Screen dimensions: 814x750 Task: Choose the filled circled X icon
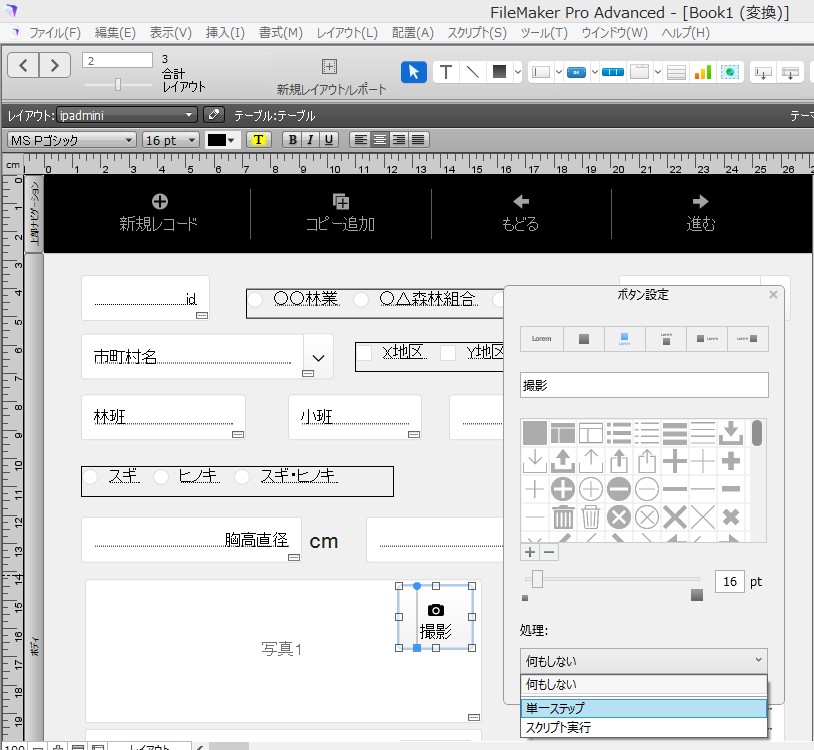point(619,517)
